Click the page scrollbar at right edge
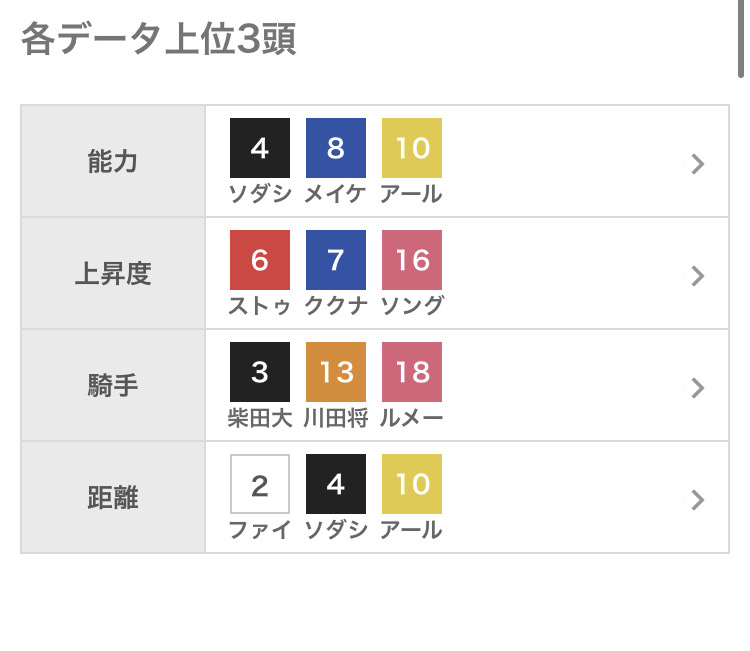The width and height of the screenshot is (750, 651). (x=741, y=40)
